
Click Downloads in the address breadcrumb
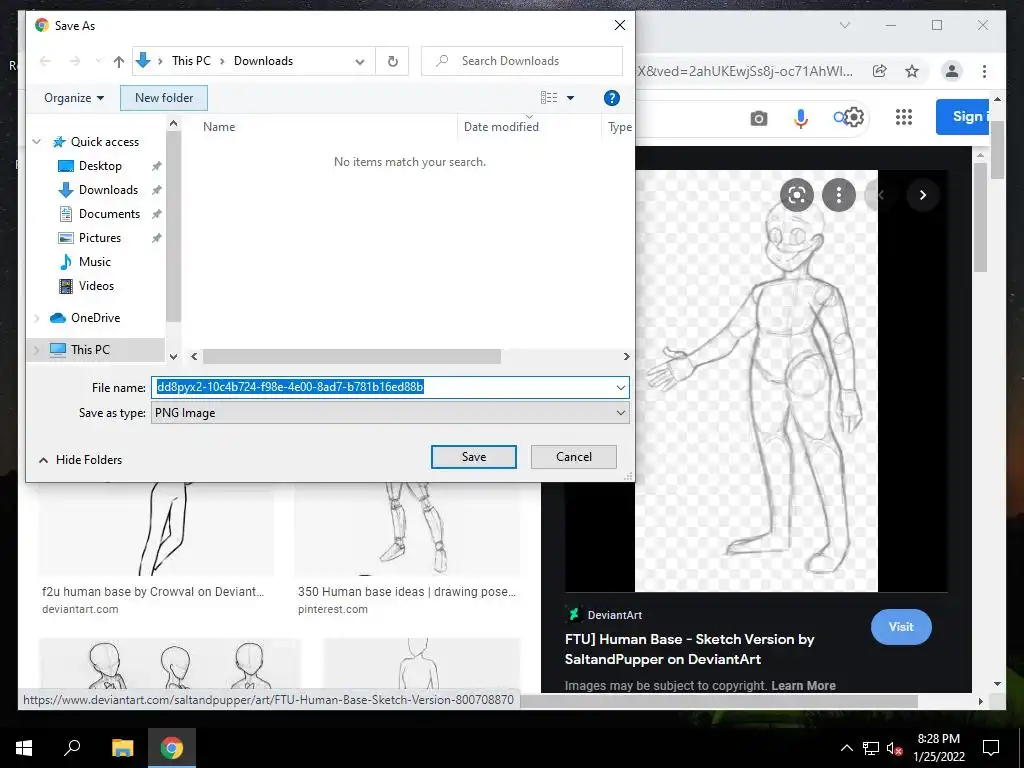263,61
